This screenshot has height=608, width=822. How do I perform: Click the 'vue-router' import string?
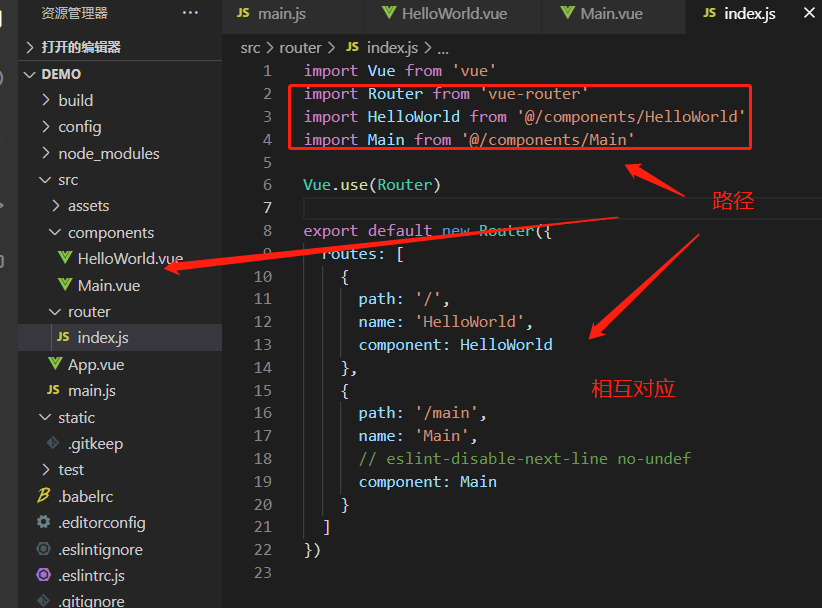tap(534, 94)
